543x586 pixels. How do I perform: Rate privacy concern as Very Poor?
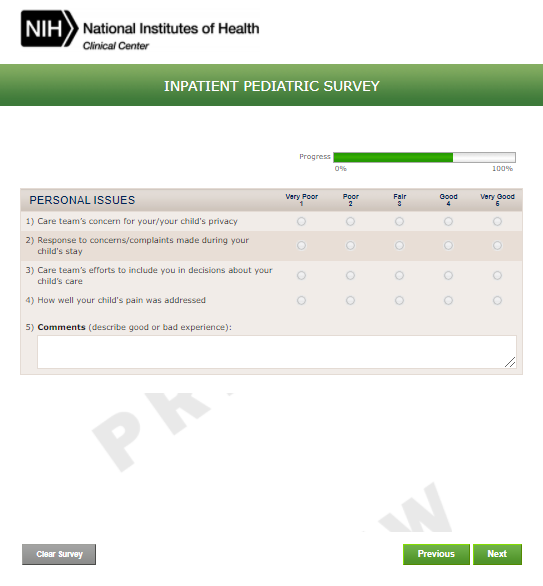pyautogui.click(x=301, y=222)
